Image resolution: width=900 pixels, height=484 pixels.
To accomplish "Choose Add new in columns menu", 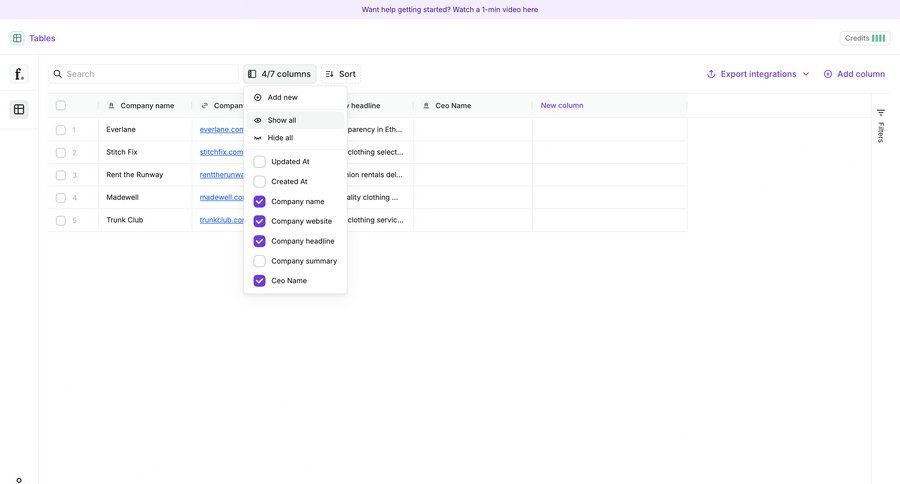I will pyautogui.click(x=295, y=97).
